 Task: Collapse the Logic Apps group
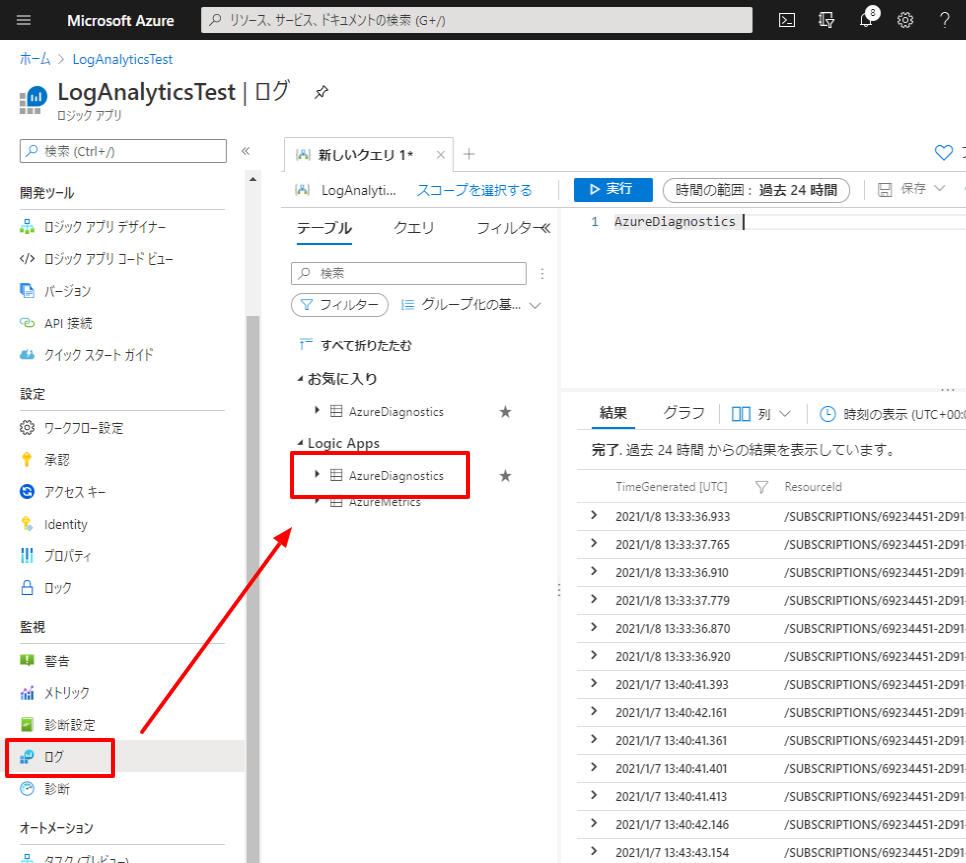click(300, 443)
